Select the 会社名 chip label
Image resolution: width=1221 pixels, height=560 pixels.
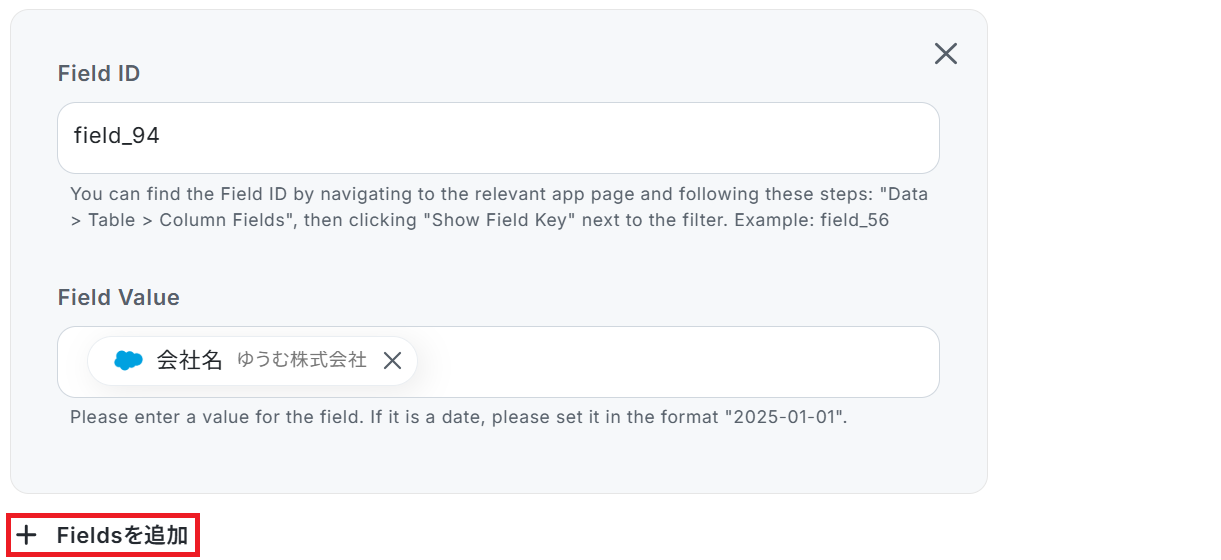click(x=189, y=361)
